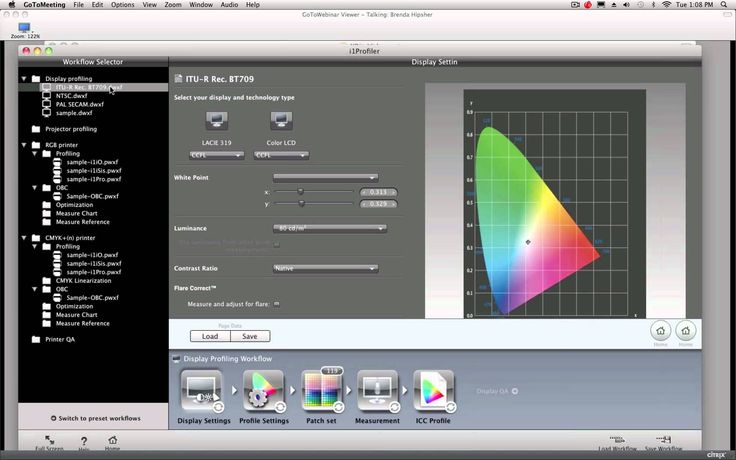Select Switch to preset workflows option
736x460 pixels.
[x=96, y=418]
